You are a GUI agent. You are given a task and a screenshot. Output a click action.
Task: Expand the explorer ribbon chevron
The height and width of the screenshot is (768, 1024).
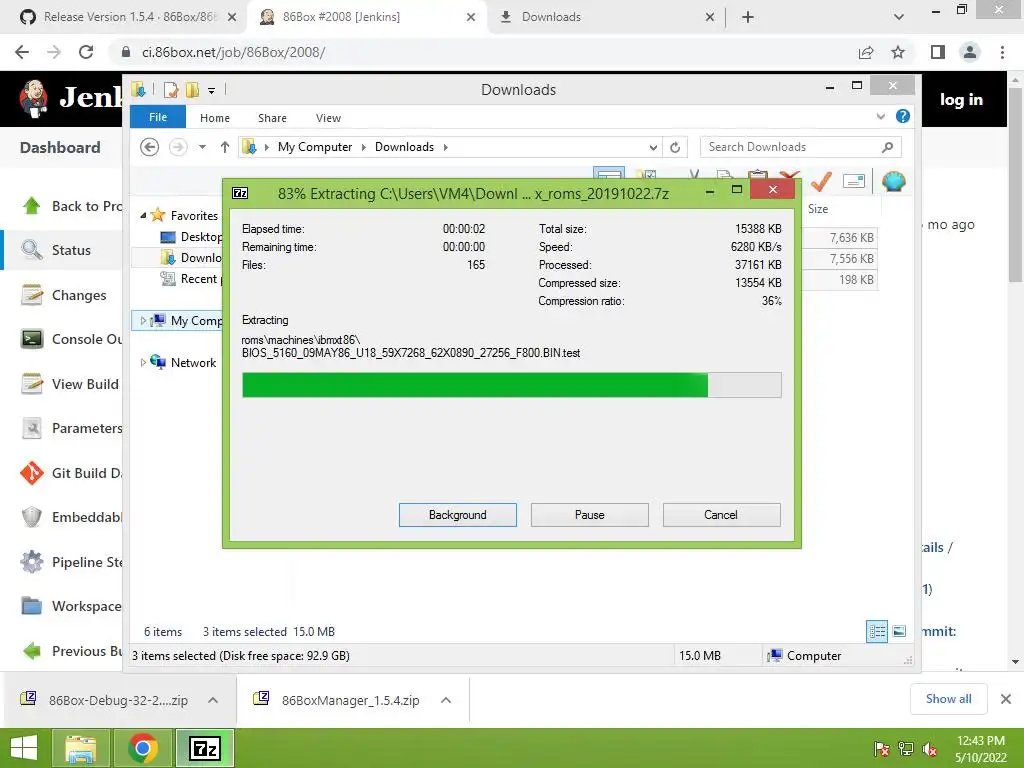click(x=880, y=116)
